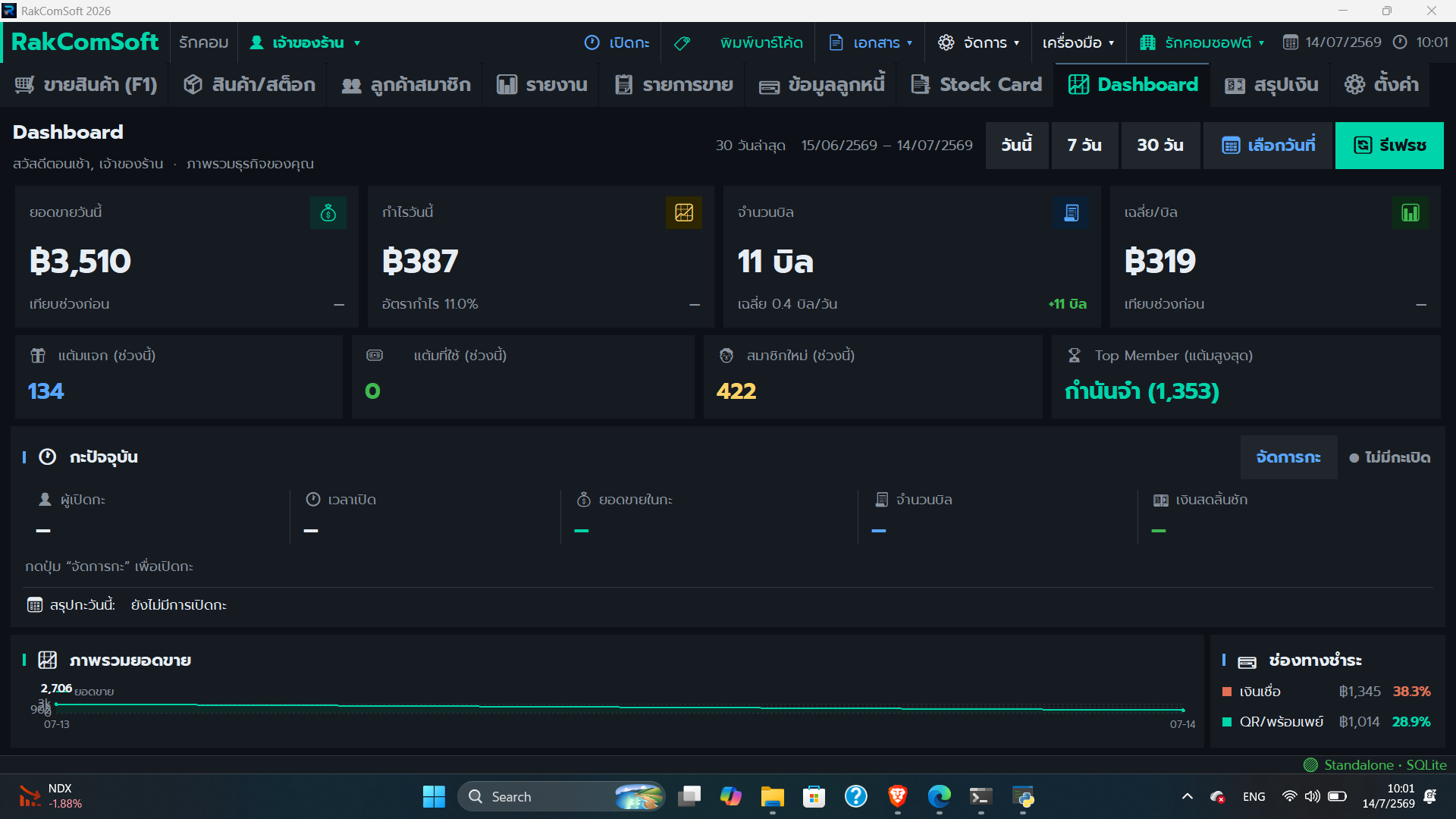Click the cash icon beside เงินสดลิ้นชัก
This screenshot has width=1456, height=819.
1160,500
